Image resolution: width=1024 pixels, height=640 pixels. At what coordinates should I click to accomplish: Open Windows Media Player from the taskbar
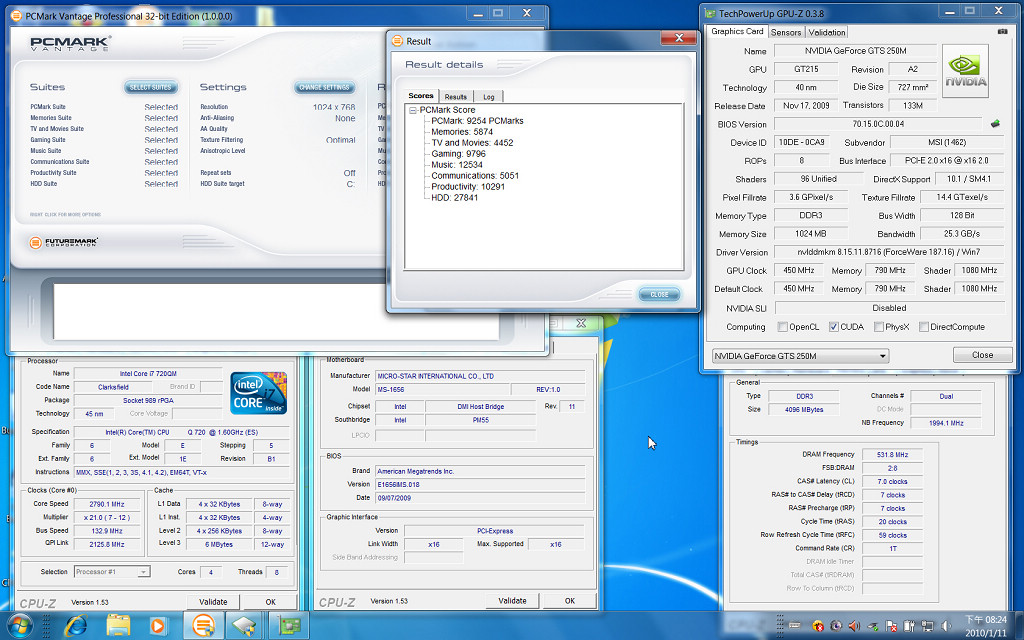coord(157,626)
